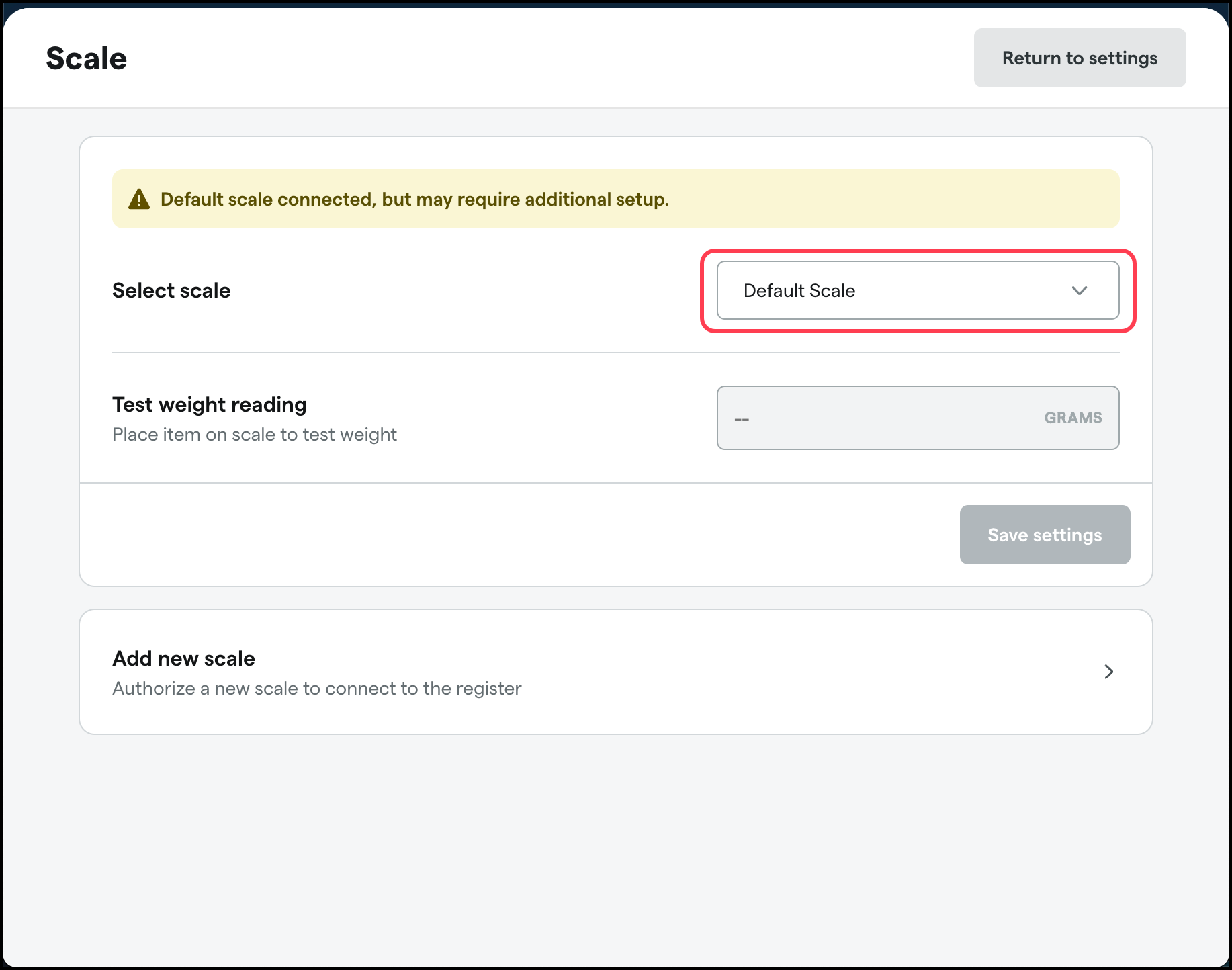1232x970 pixels.
Task: Select the Select scale row label
Action: point(171,290)
